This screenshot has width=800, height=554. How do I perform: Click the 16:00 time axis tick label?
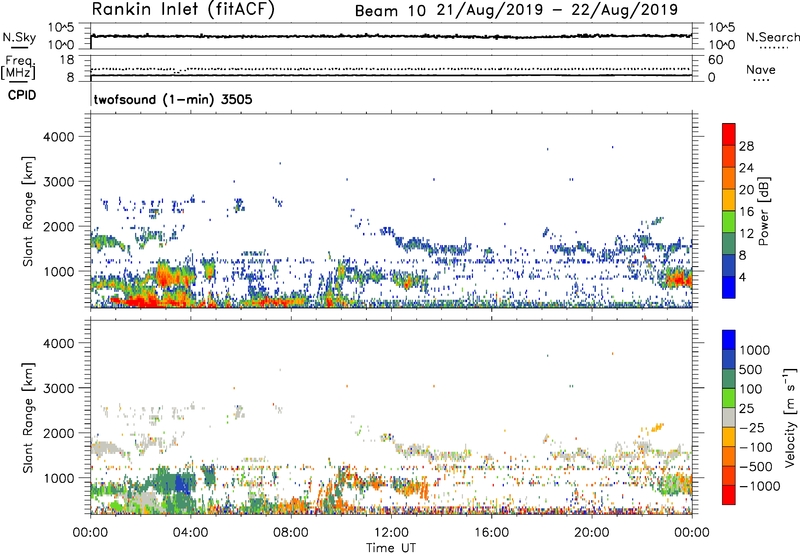click(491, 533)
